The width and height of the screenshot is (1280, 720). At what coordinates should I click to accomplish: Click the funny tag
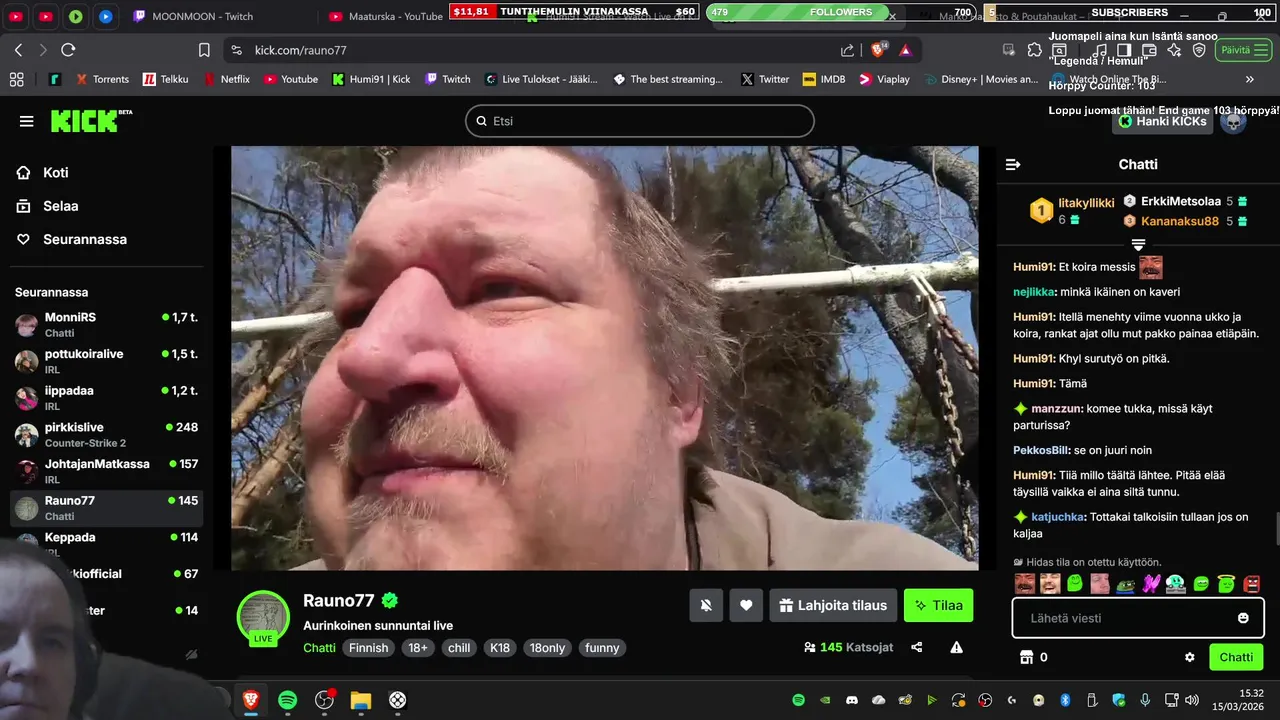click(602, 648)
